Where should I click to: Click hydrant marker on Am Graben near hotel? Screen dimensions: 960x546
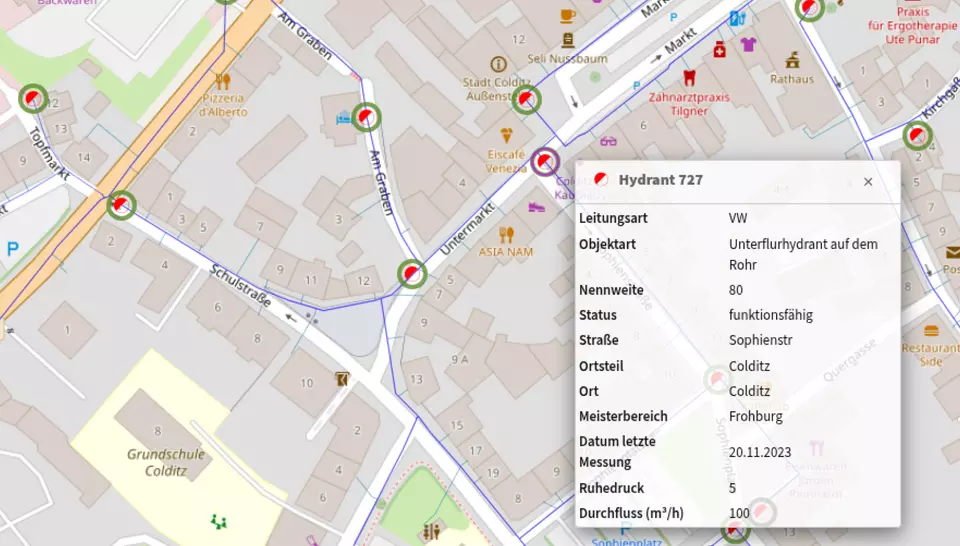tap(366, 116)
